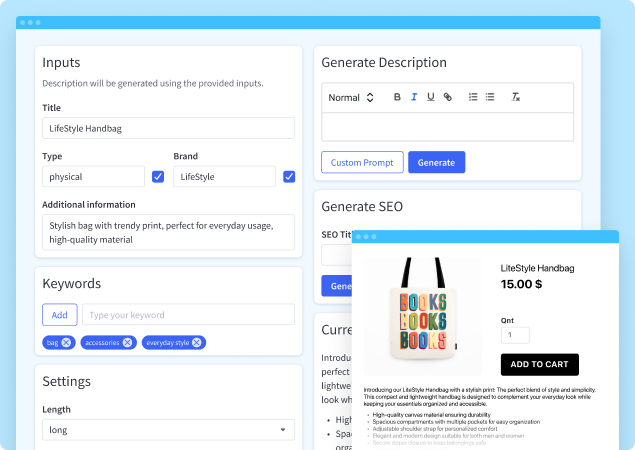Uncheck the checkbox beside the Brand field
The image size is (635, 450).
coord(289,177)
